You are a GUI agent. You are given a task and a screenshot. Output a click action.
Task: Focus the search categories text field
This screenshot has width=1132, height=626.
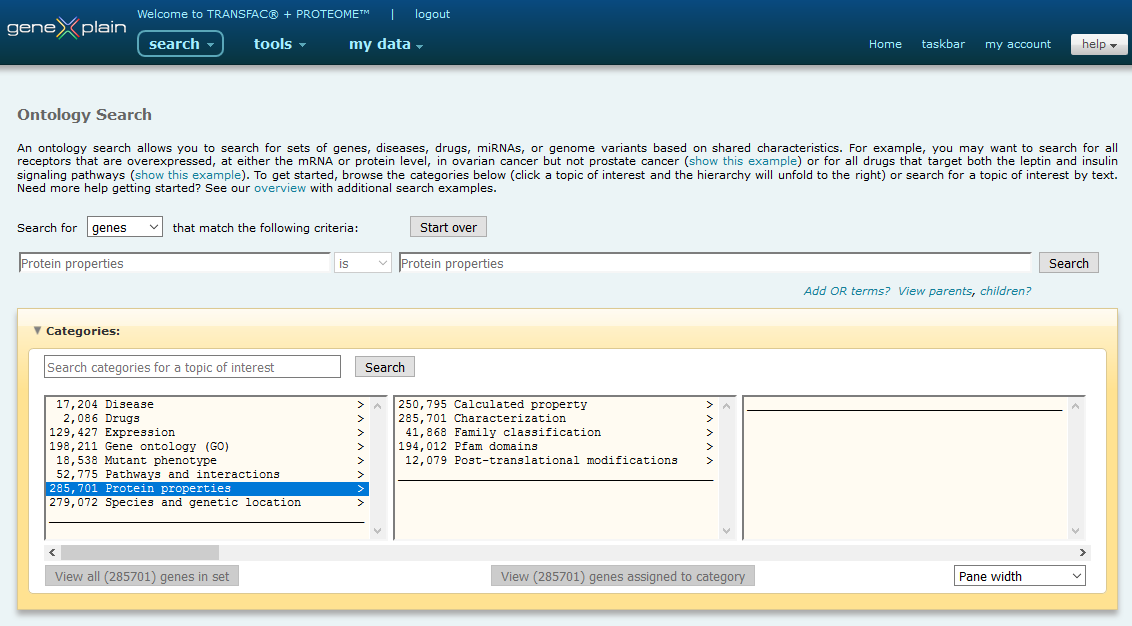click(x=192, y=367)
